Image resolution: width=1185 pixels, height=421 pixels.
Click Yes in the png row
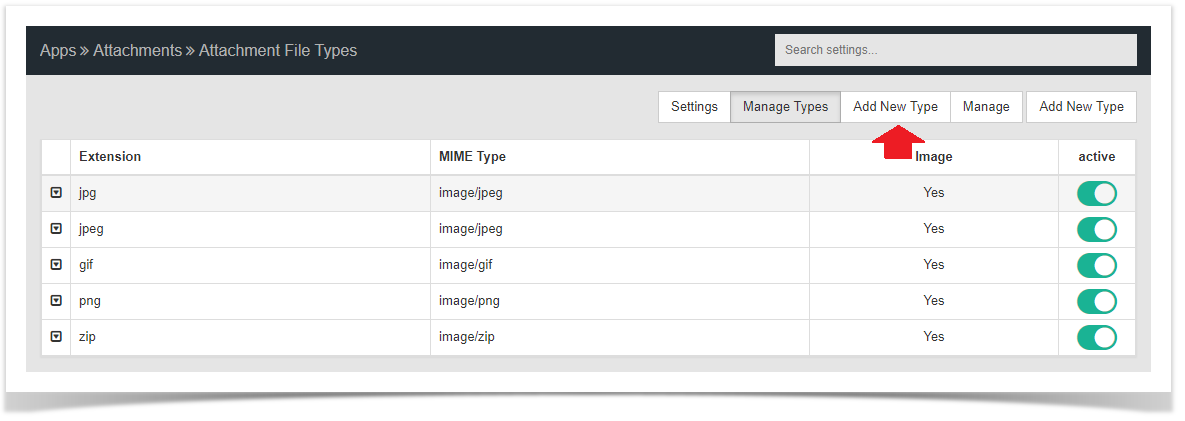point(933,301)
